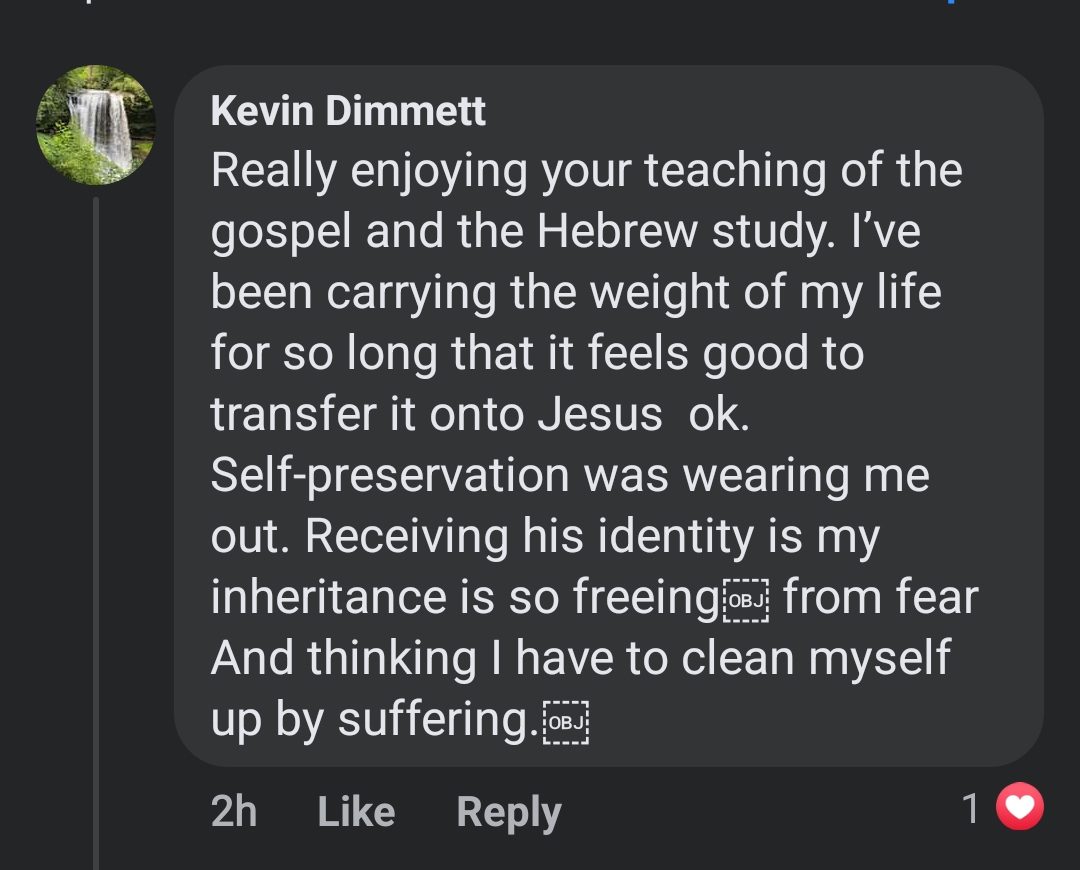View the reaction count number 1
Viewport: 1080px width, 870px height.
[970, 809]
